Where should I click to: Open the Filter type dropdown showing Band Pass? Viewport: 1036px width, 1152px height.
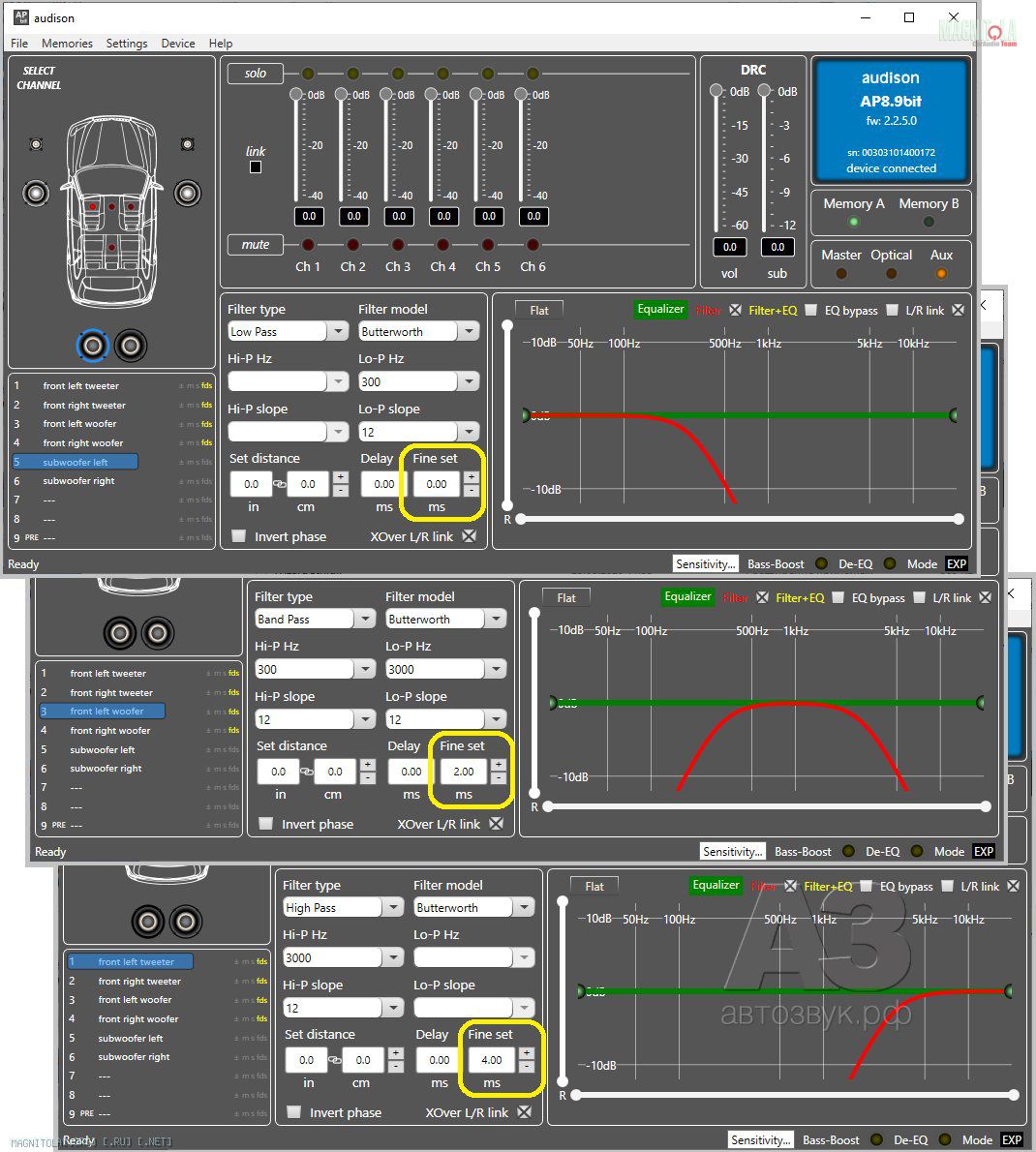(x=315, y=620)
